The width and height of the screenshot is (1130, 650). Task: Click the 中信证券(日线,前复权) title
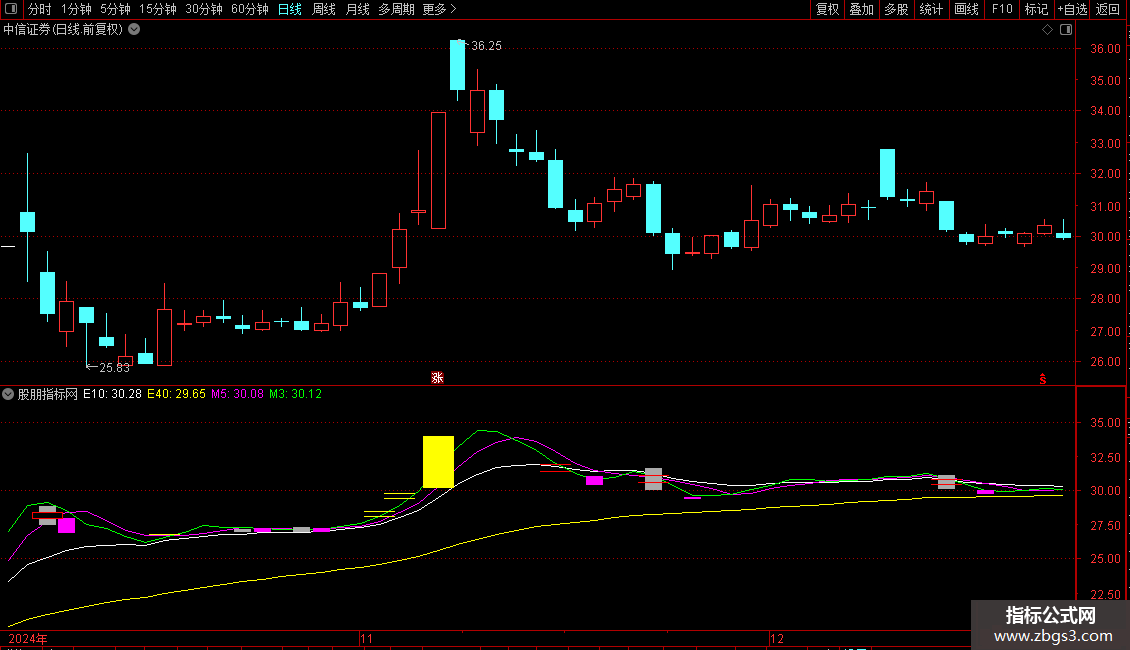pos(63,30)
